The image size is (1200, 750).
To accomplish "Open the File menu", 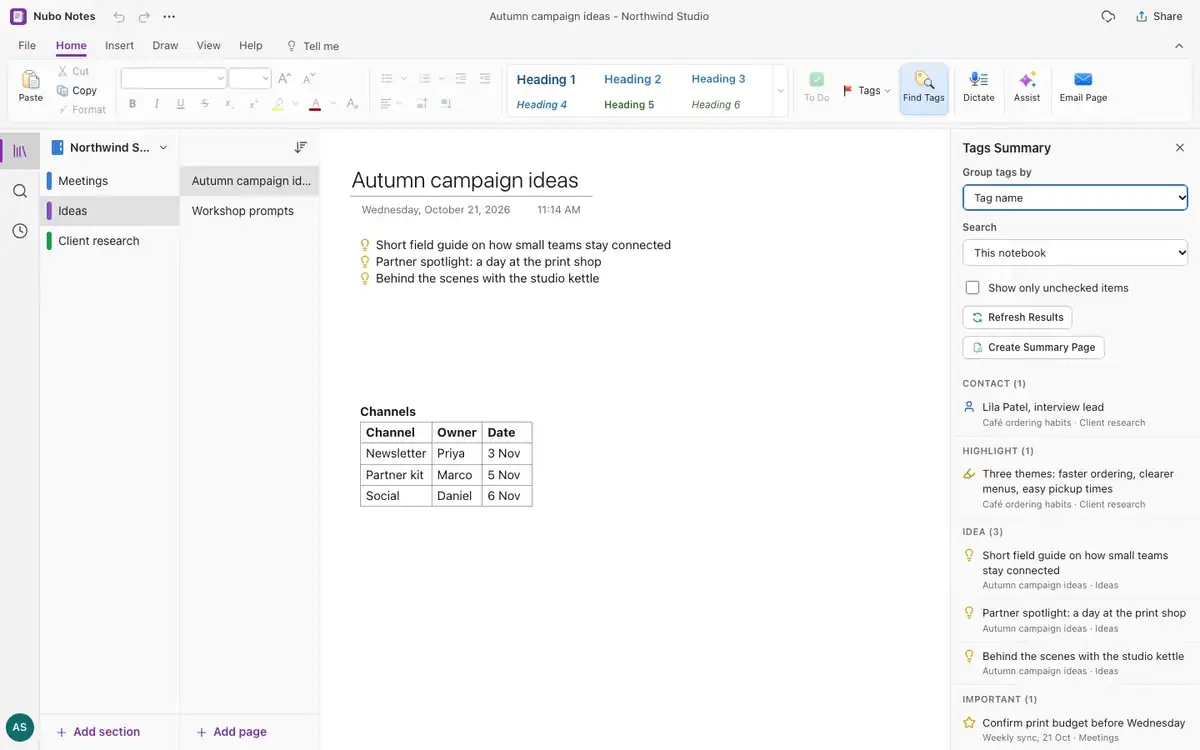I will (27, 46).
